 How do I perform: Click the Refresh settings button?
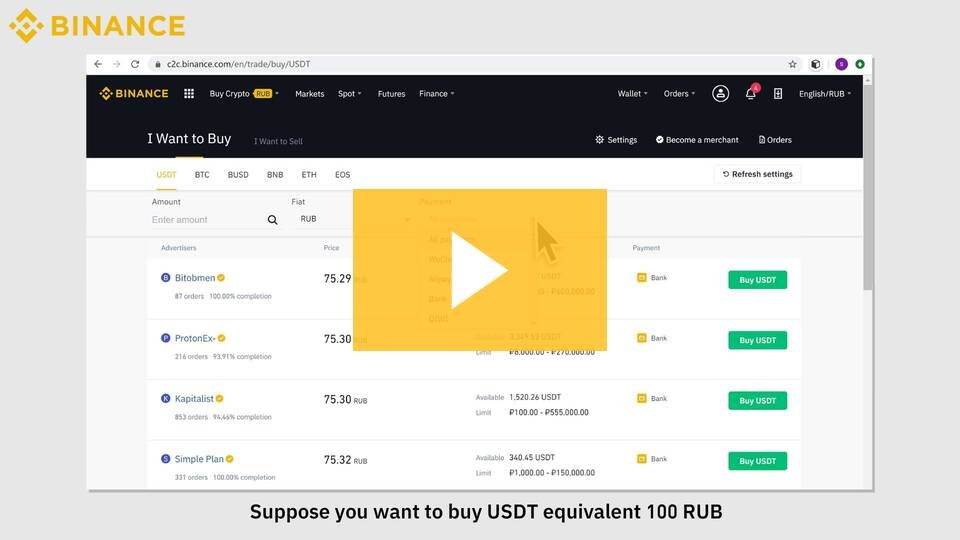coord(757,174)
